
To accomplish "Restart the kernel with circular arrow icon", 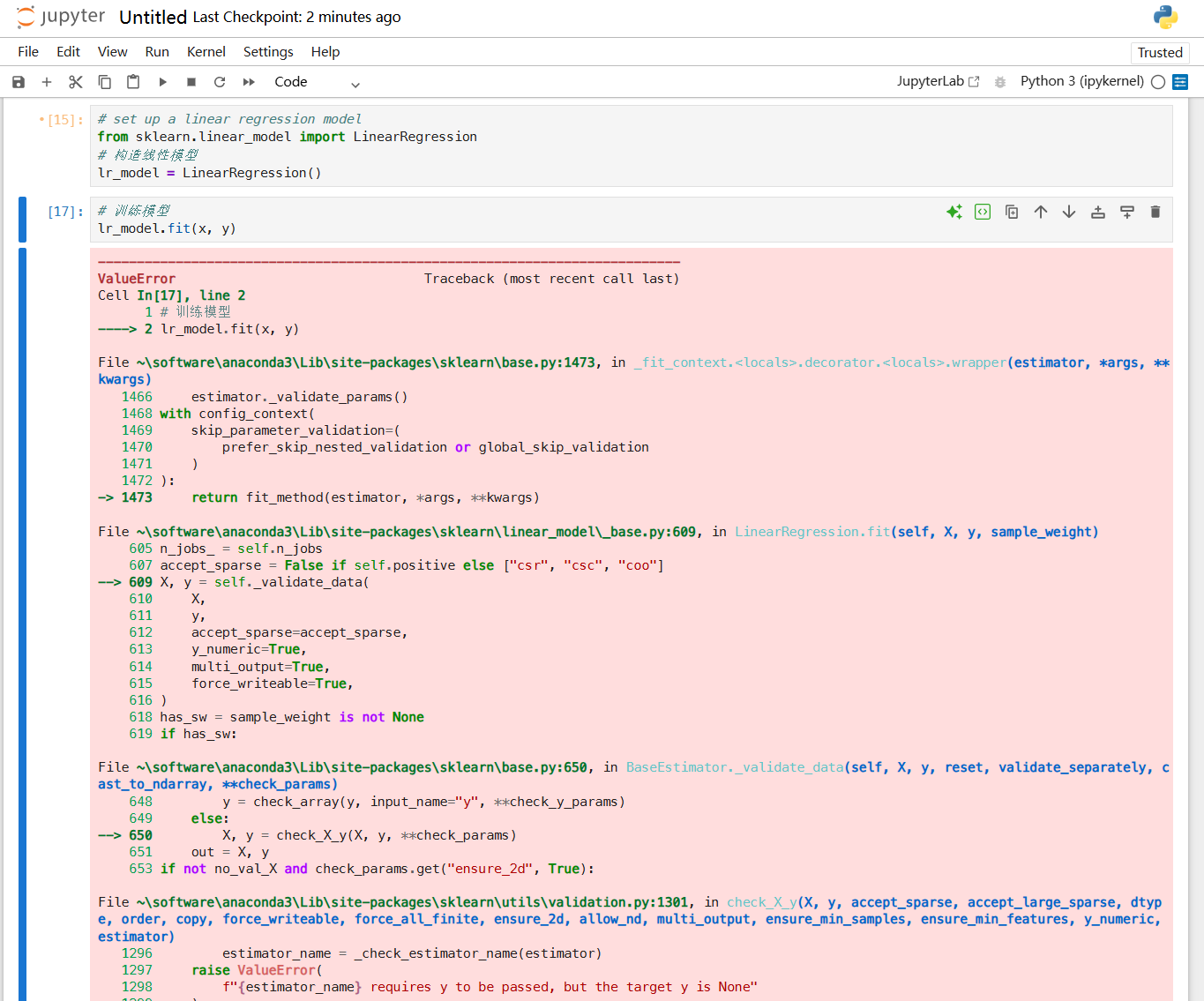I will 220,82.
